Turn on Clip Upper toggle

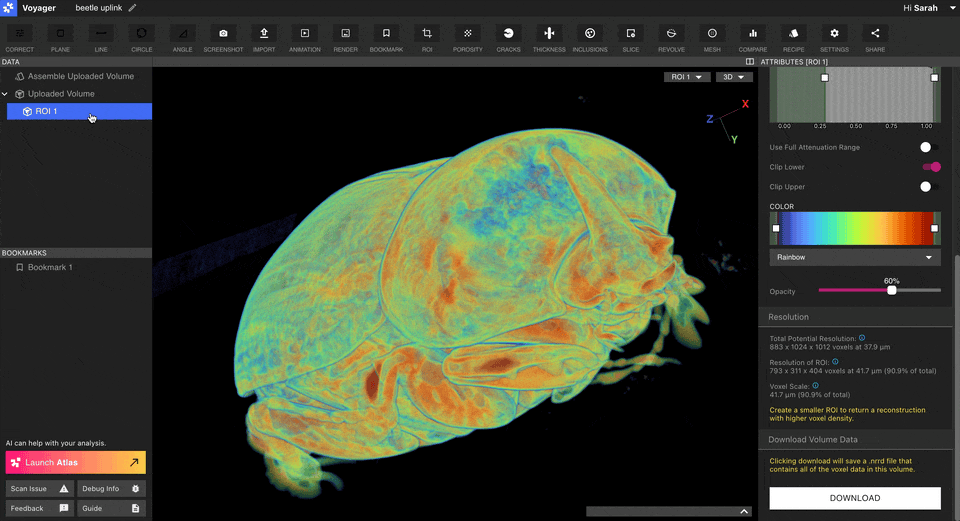[x=930, y=187]
